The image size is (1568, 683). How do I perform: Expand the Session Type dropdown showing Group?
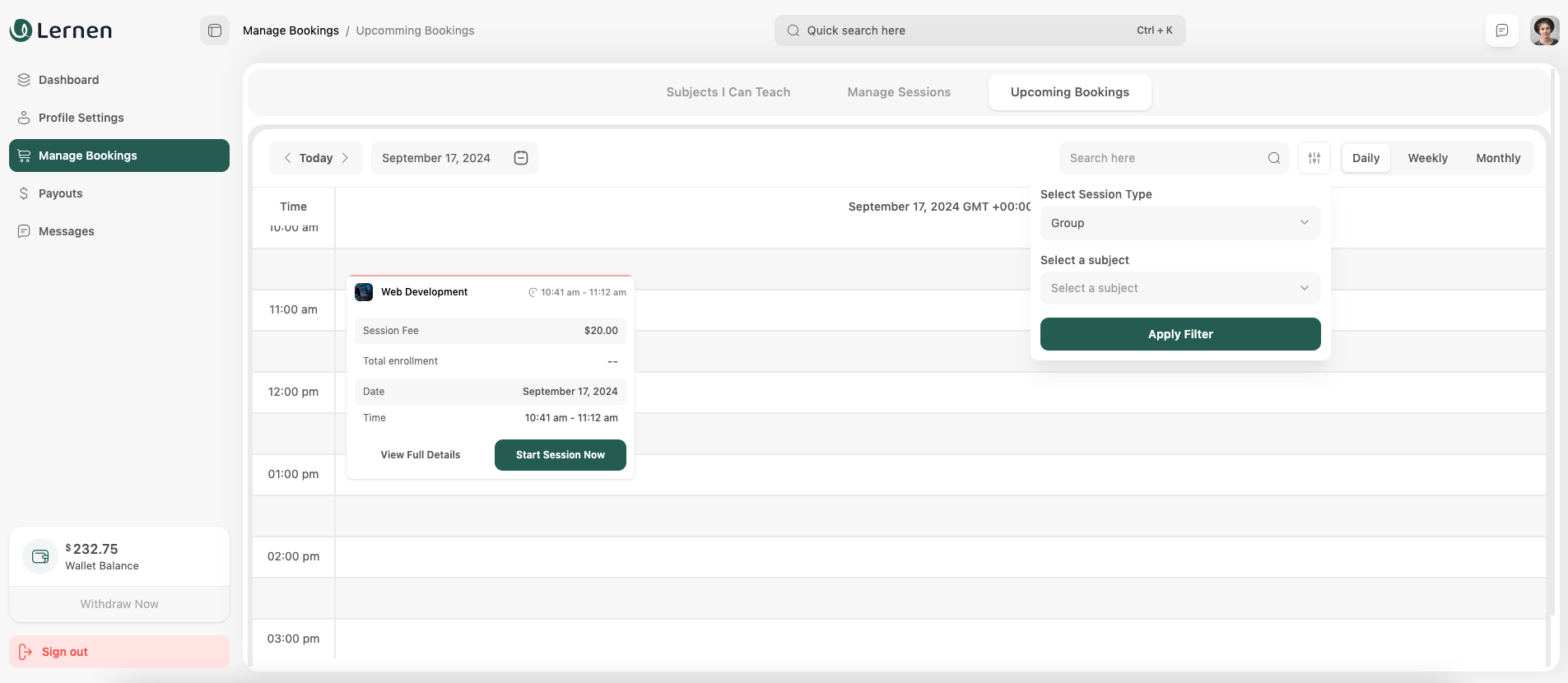(x=1179, y=223)
